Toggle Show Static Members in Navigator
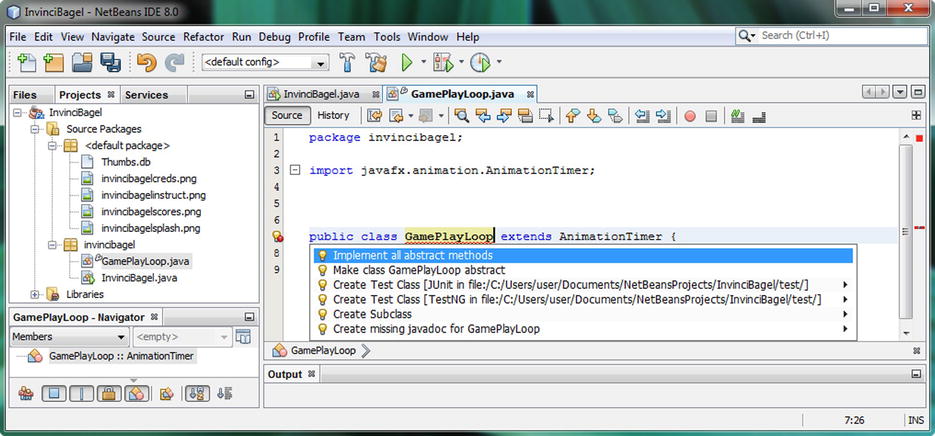This screenshot has height=436, width=935. (x=82, y=393)
